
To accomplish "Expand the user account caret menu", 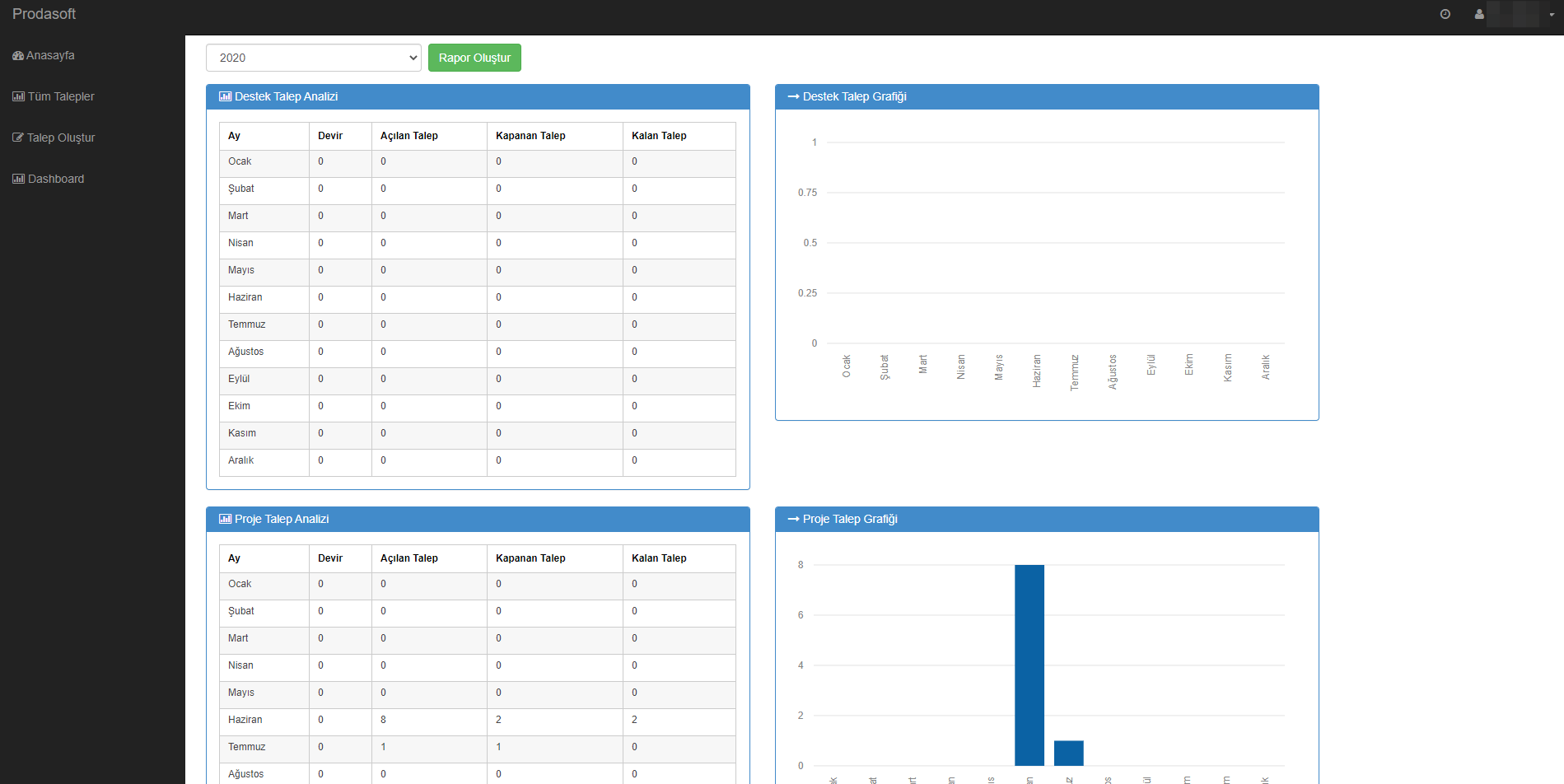I will click(1552, 15).
